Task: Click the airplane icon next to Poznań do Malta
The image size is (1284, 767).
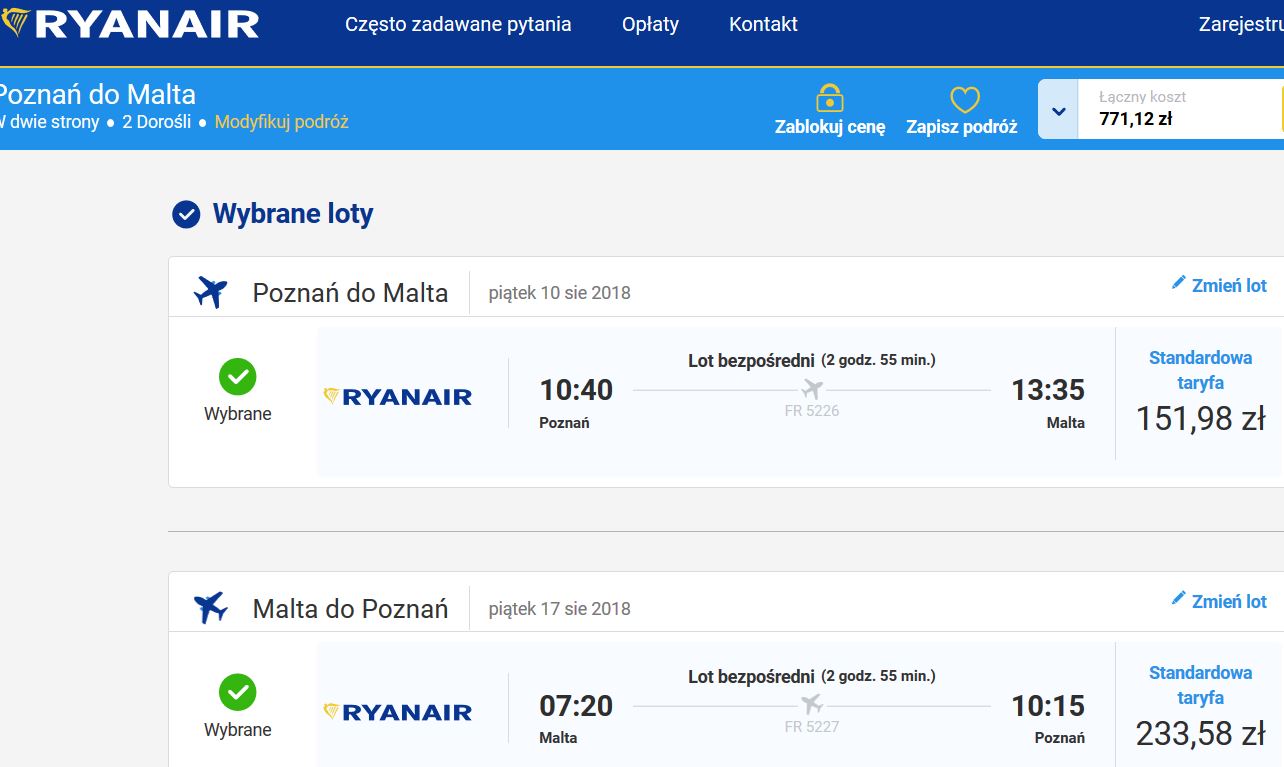Action: [211, 293]
